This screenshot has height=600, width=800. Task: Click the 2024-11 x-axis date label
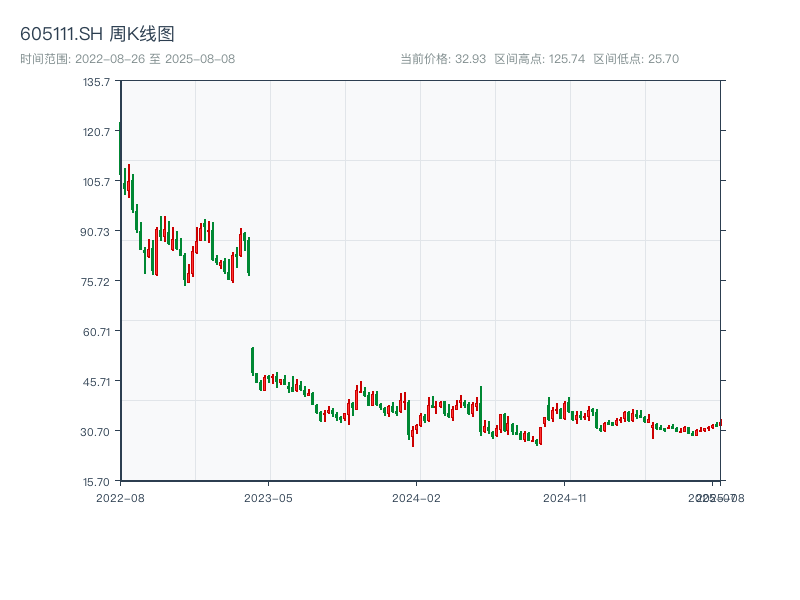pyautogui.click(x=565, y=497)
